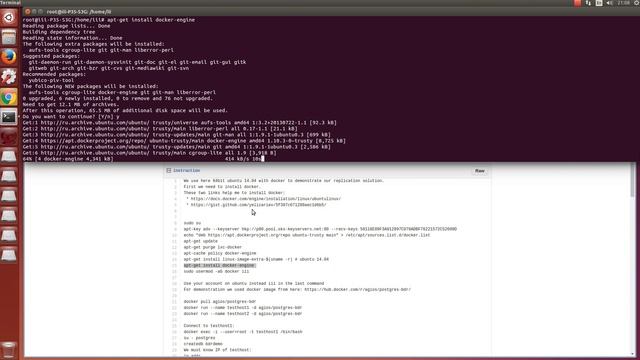Click the terminal title 'root@iii-P35-S3G: /home/iii'
Viewport: 640px width, 360px height.
(79, 12)
